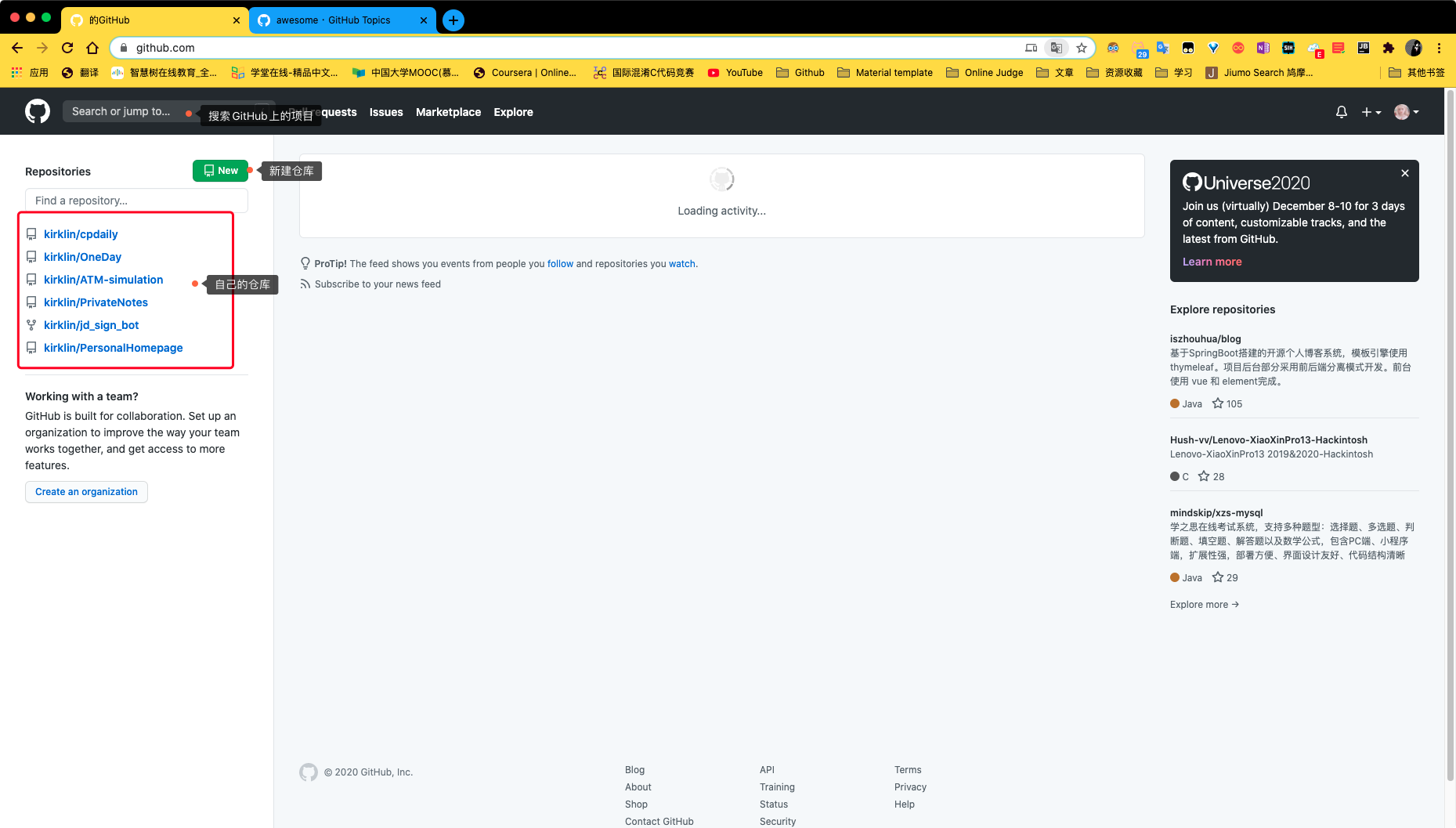Screen dimensions: 1456x828
Task: Open Issues in the GitHub header
Action: pos(386,112)
